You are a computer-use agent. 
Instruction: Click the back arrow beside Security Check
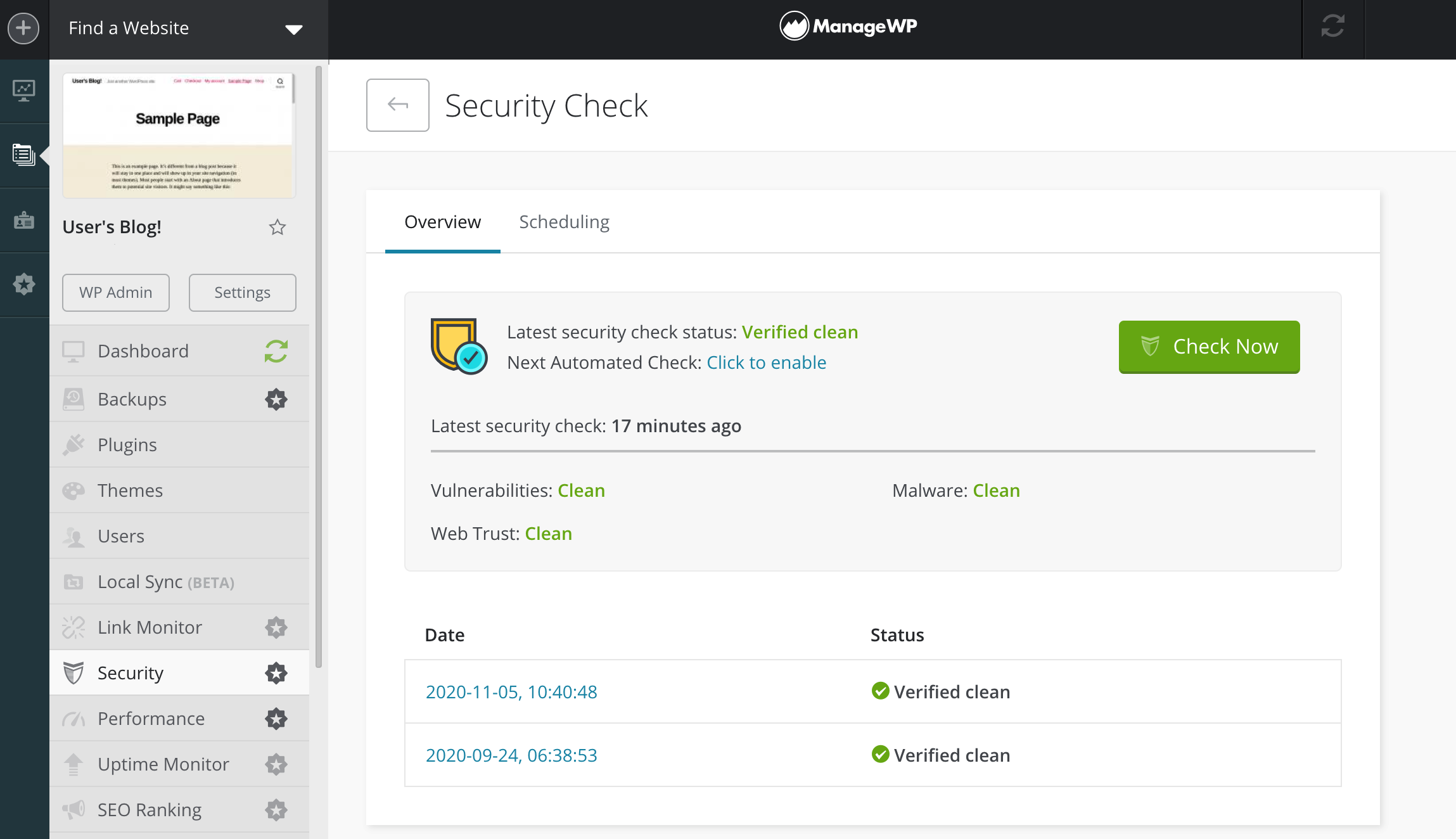click(397, 105)
